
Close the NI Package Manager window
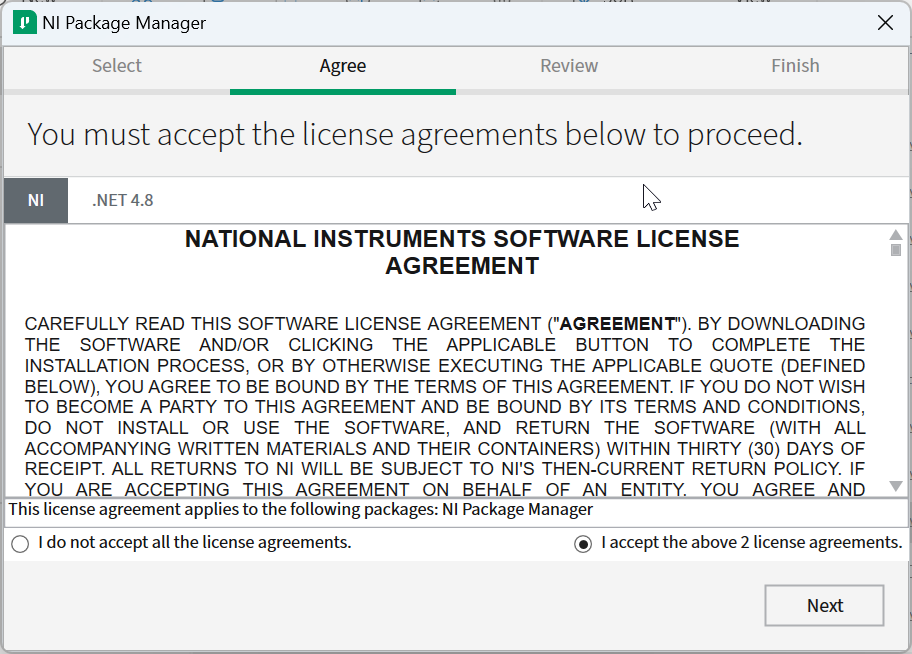[x=885, y=22]
